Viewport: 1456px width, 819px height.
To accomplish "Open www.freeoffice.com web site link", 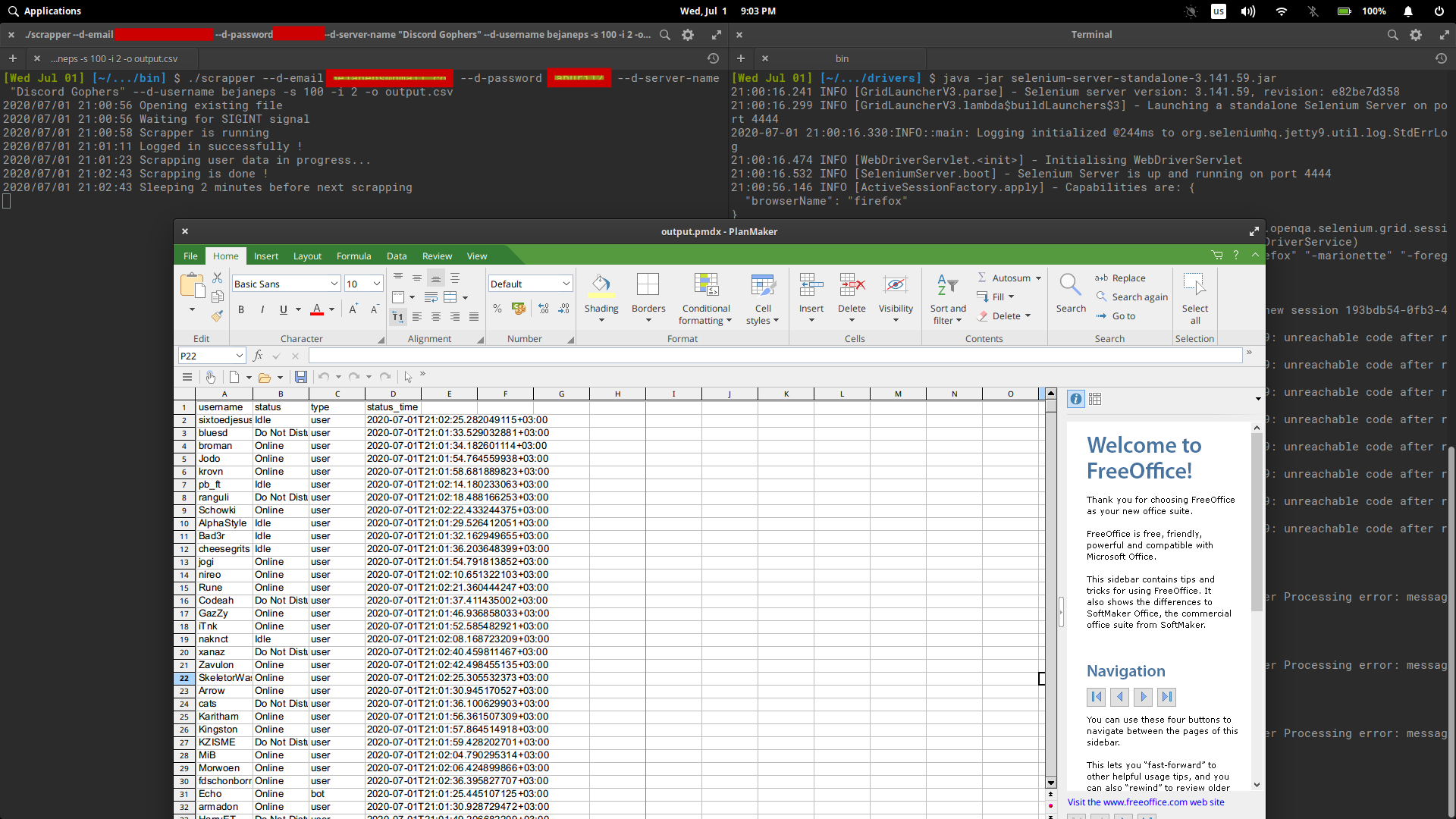I will coord(1145,802).
